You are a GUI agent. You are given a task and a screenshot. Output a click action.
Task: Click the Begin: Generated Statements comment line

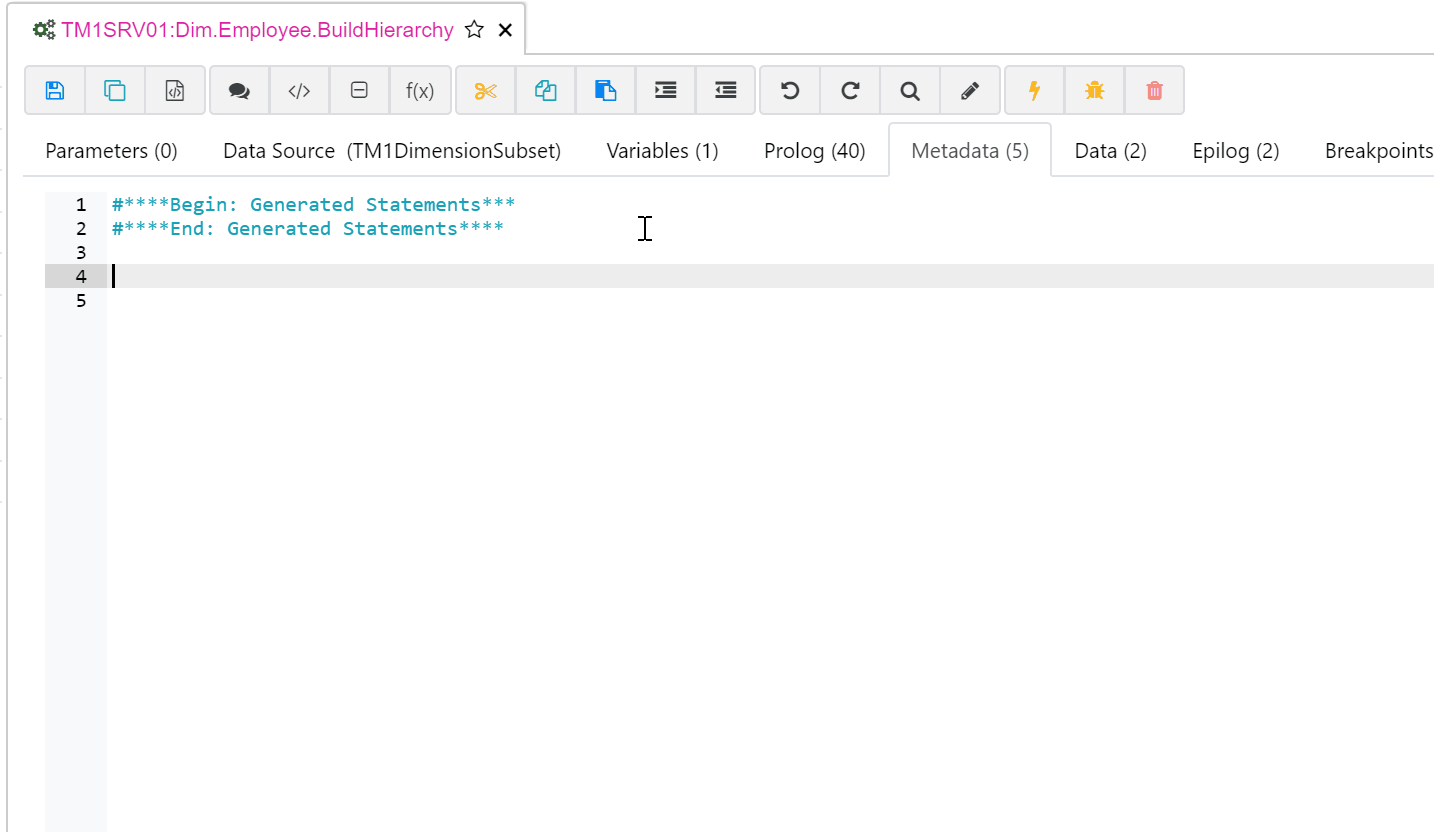pos(314,204)
